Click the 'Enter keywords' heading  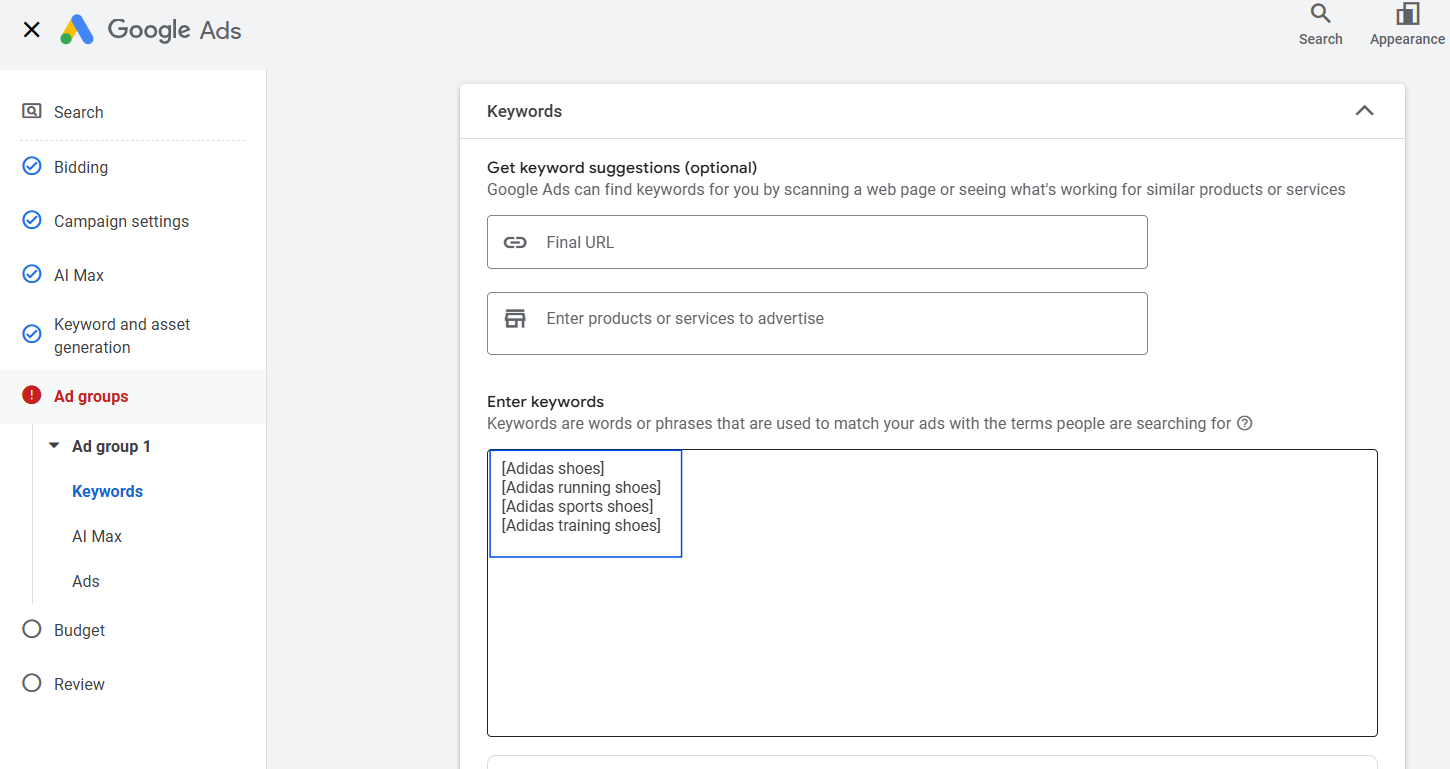(x=545, y=401)
